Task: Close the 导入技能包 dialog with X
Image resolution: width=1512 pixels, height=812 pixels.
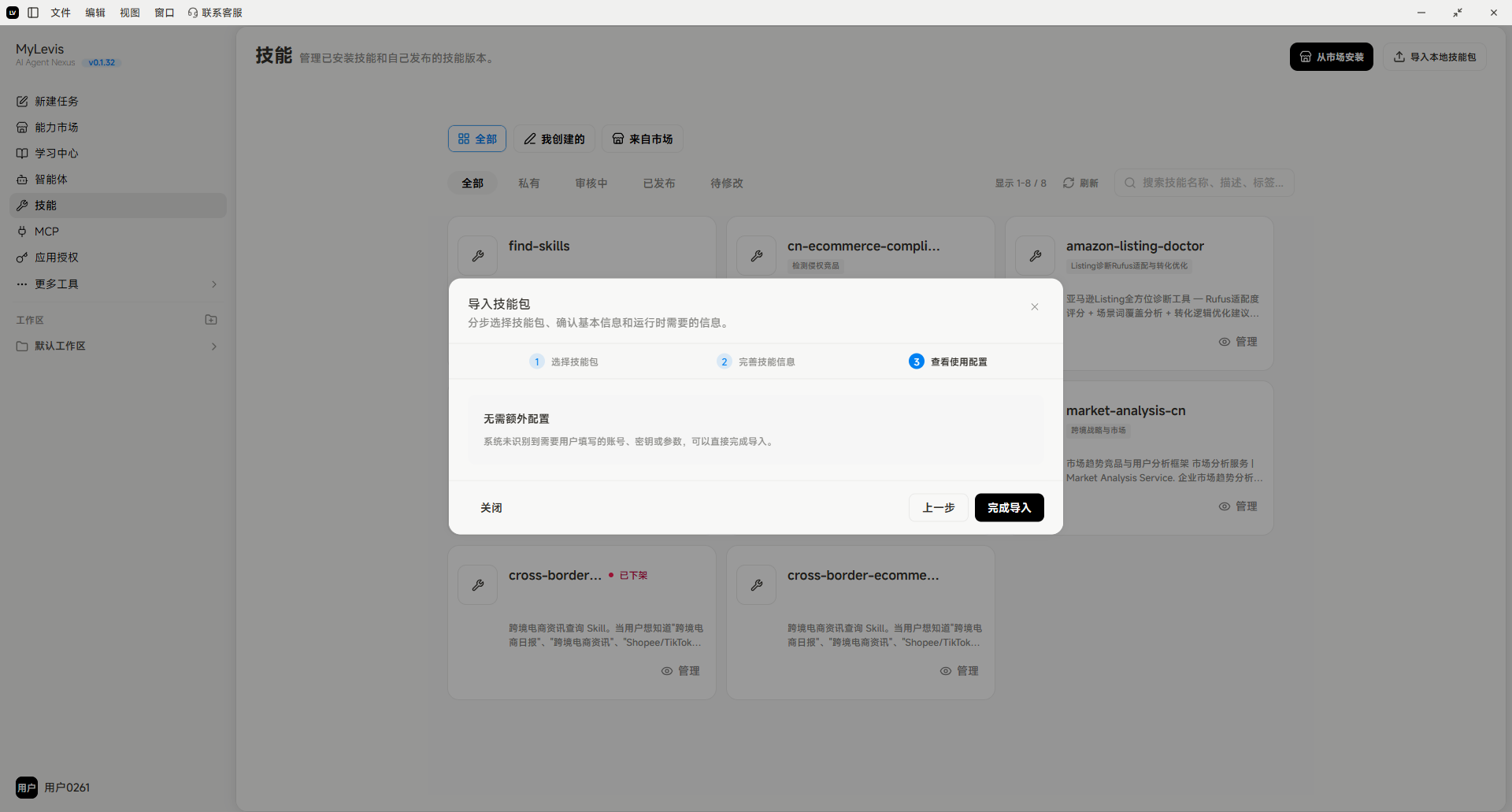Action: [1035, 307]
